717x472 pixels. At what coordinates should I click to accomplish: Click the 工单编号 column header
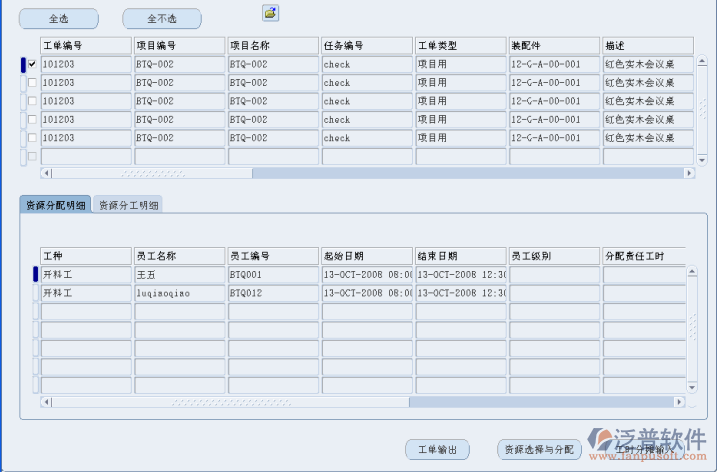coord(85,46)
